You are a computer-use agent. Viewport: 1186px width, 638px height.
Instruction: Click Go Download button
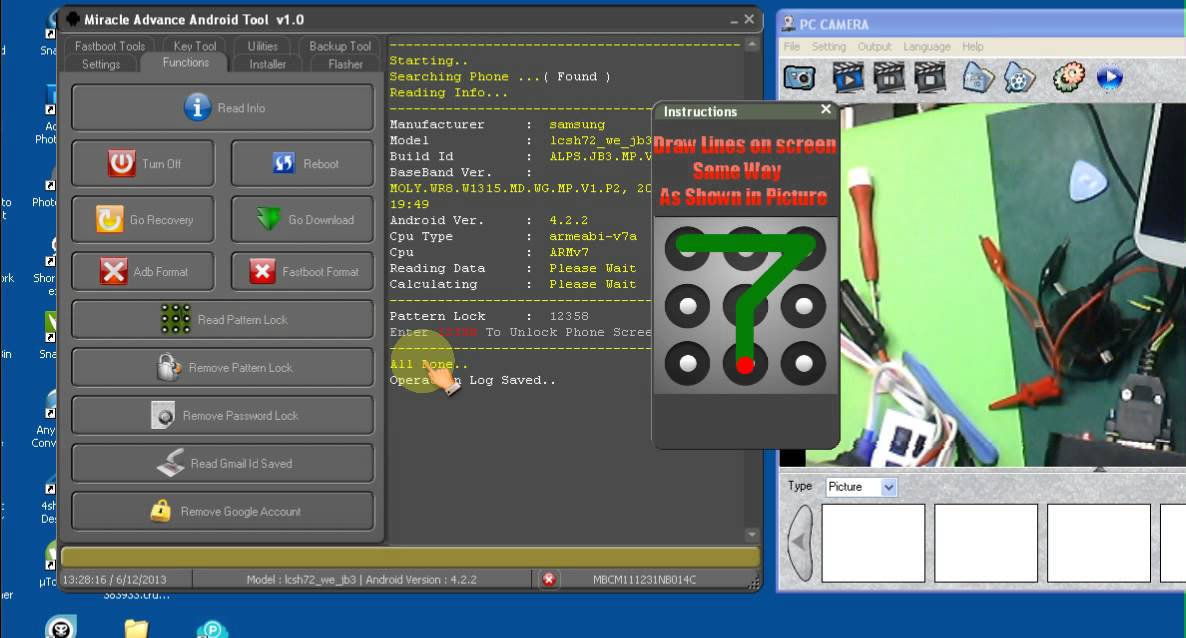(302, 219)
